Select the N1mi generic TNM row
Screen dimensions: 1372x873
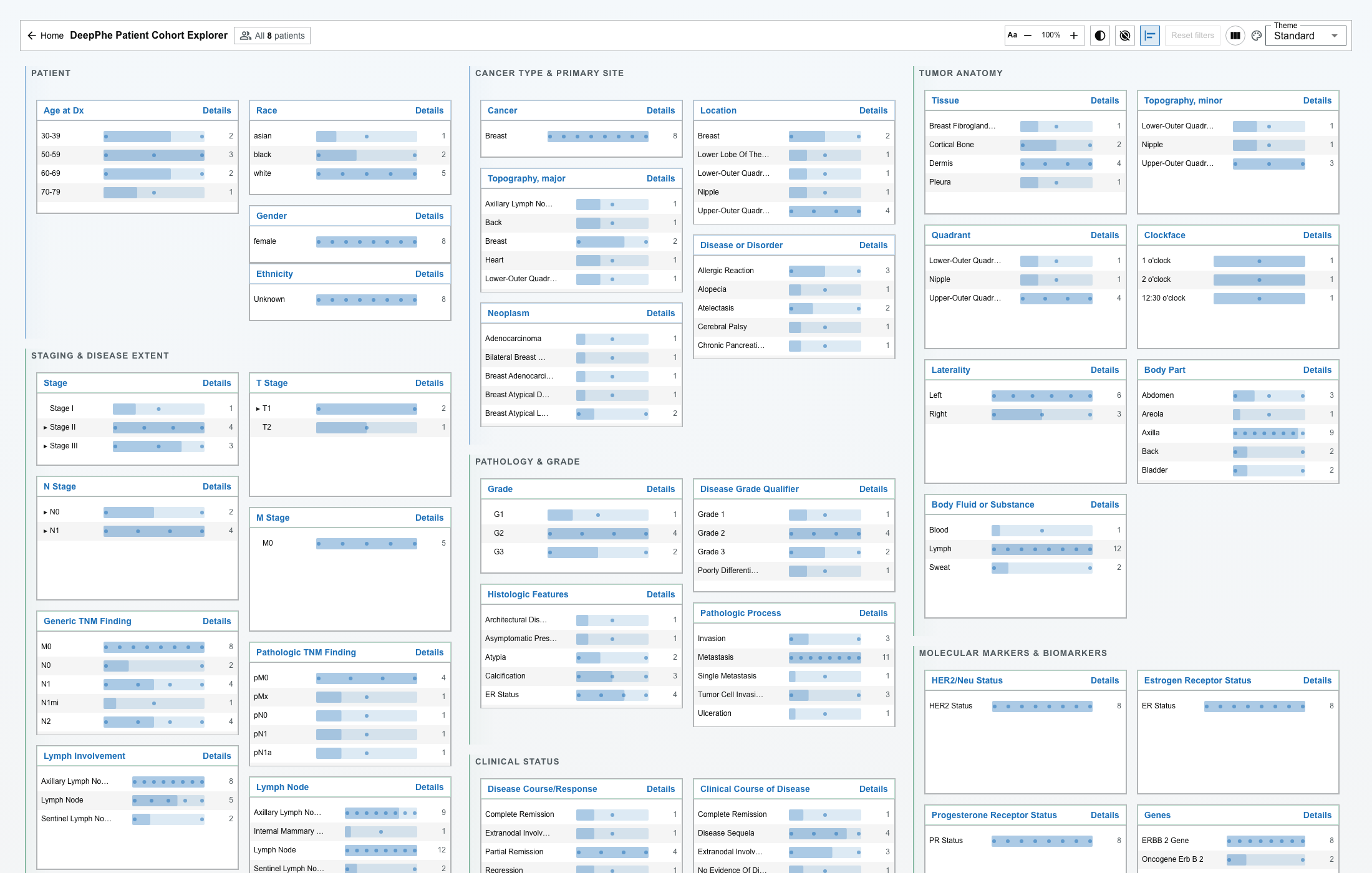click(x=137, y=703)
